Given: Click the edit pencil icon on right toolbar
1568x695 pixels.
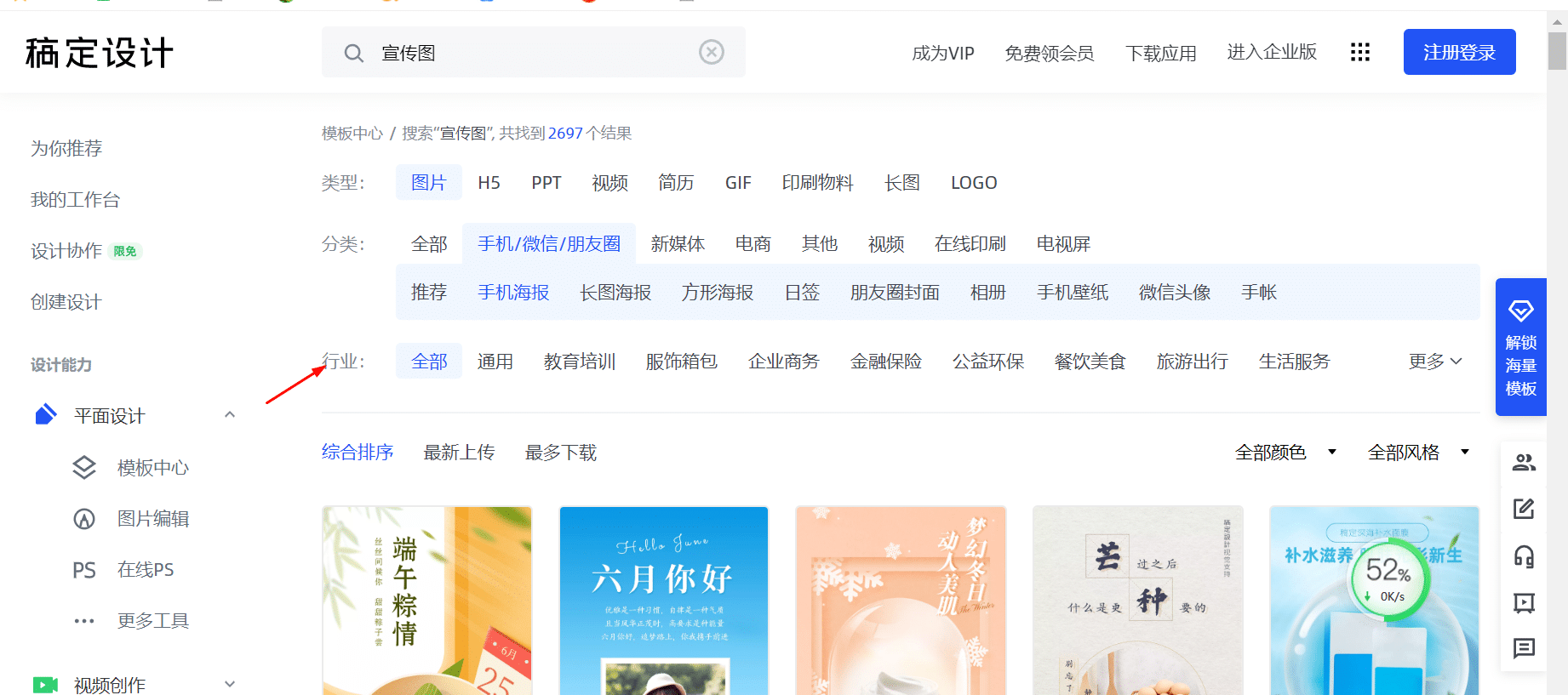Looking at the screenshot, I should coord(1524,509).
